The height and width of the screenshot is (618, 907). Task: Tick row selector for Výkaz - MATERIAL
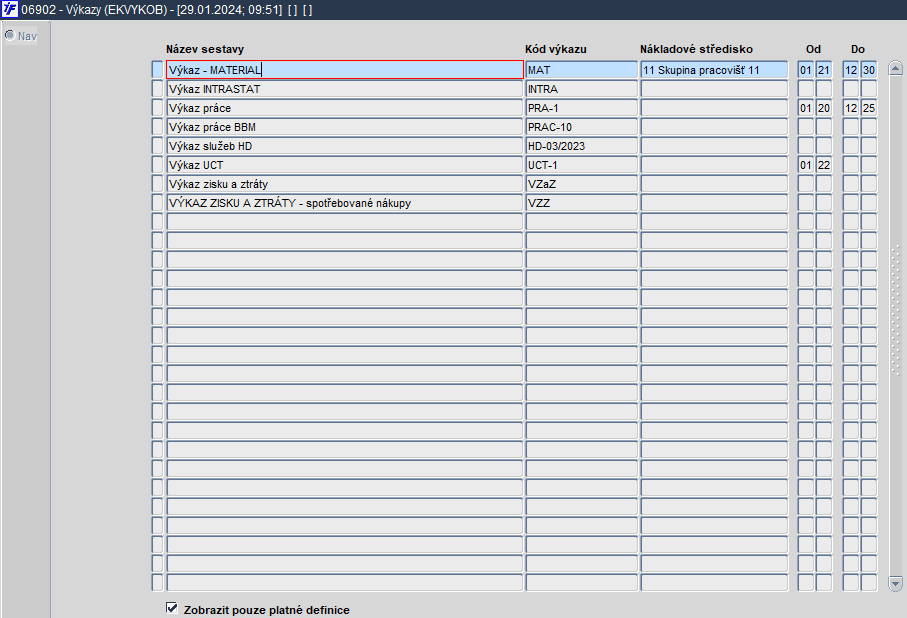[x=157, y=69]
